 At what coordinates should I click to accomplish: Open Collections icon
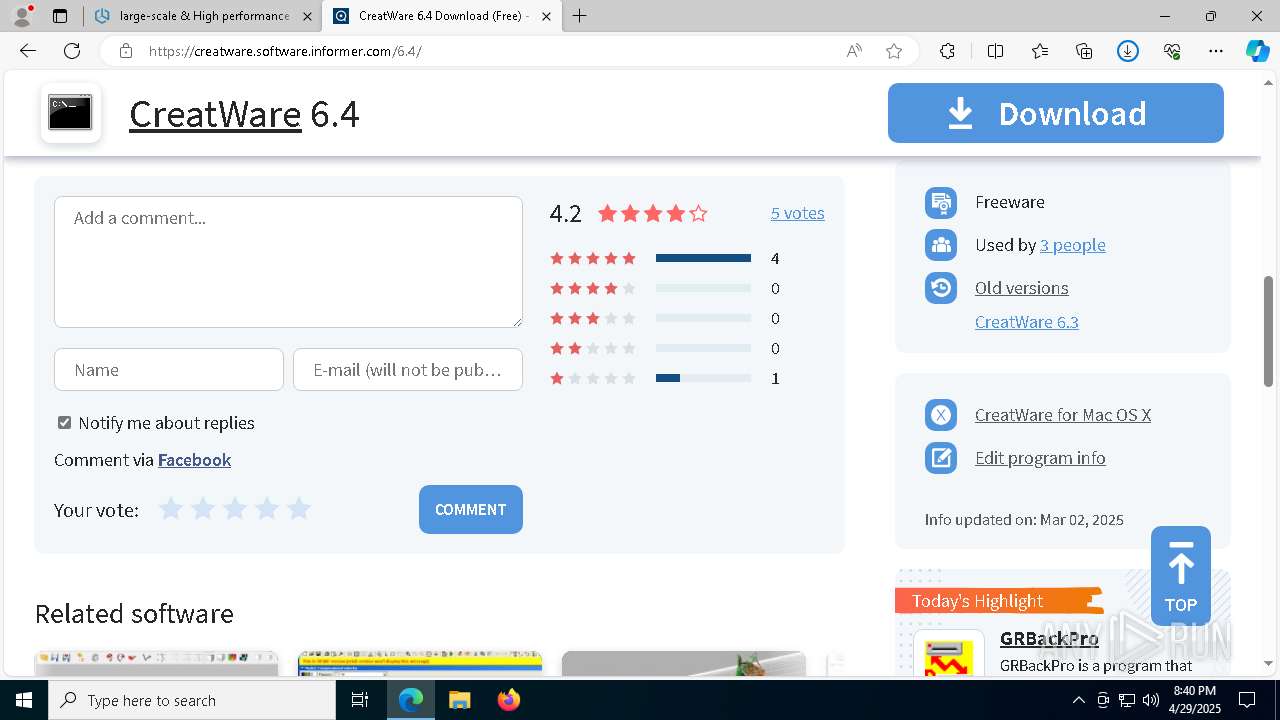pyautogui.click(x=1084, y=51)
